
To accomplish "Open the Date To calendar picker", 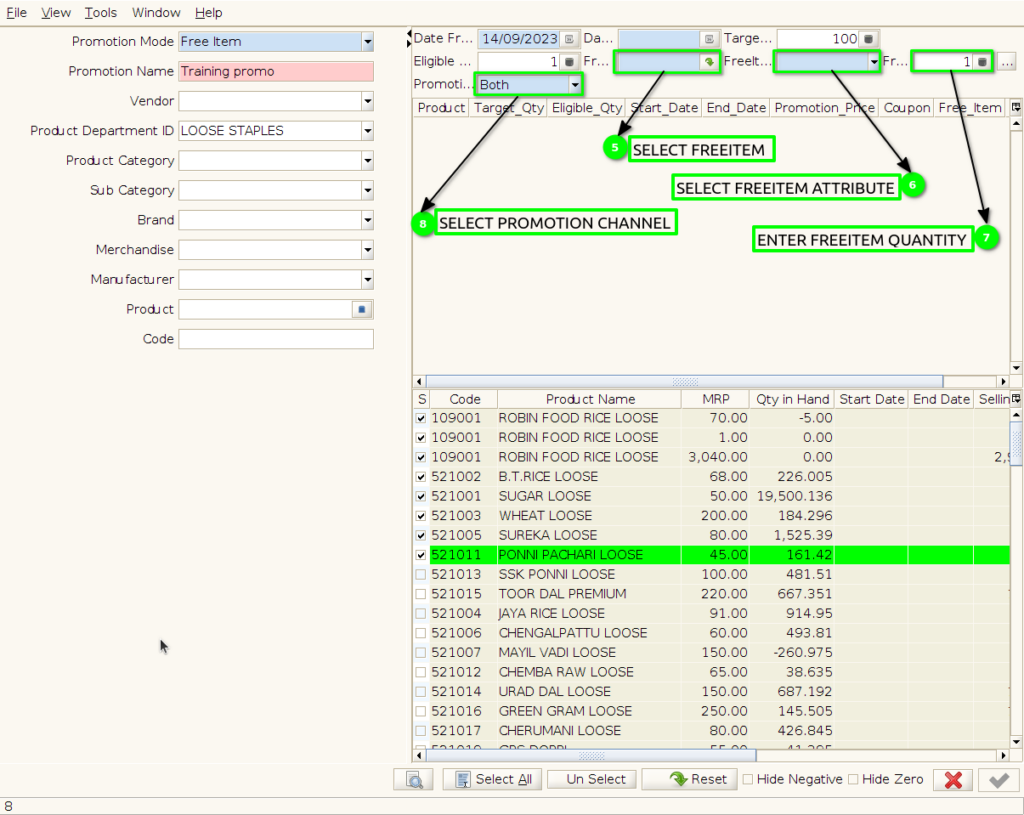I will click(x=709, y=39).
